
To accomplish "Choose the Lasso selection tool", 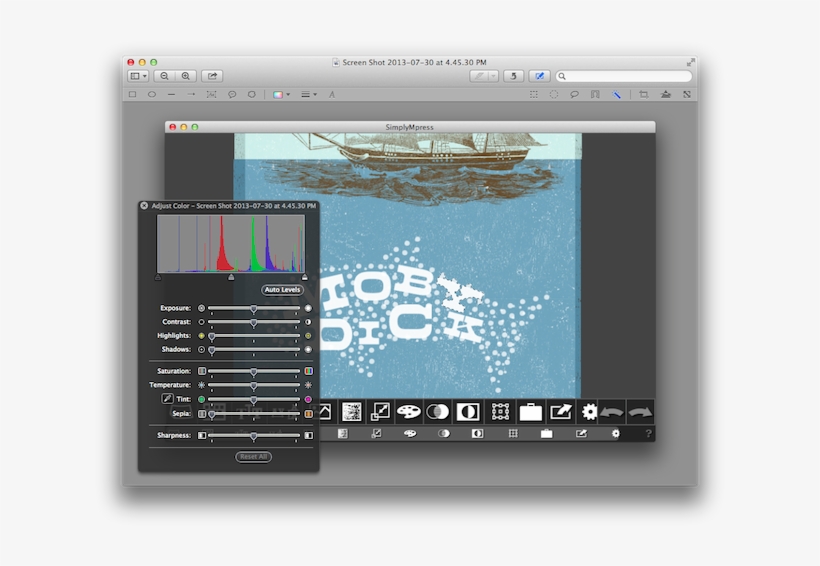I will pyautogui.click(x=574, y=95).
